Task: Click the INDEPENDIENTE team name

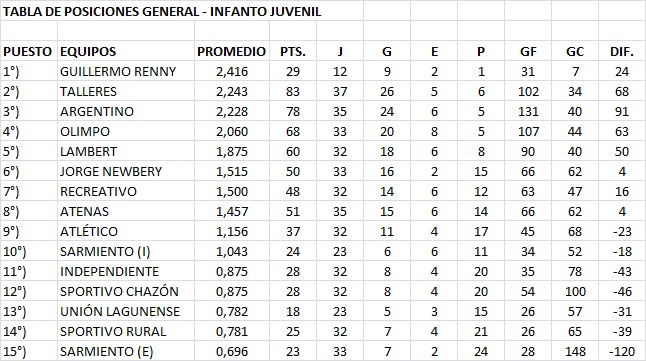Action: coord(110,272)
